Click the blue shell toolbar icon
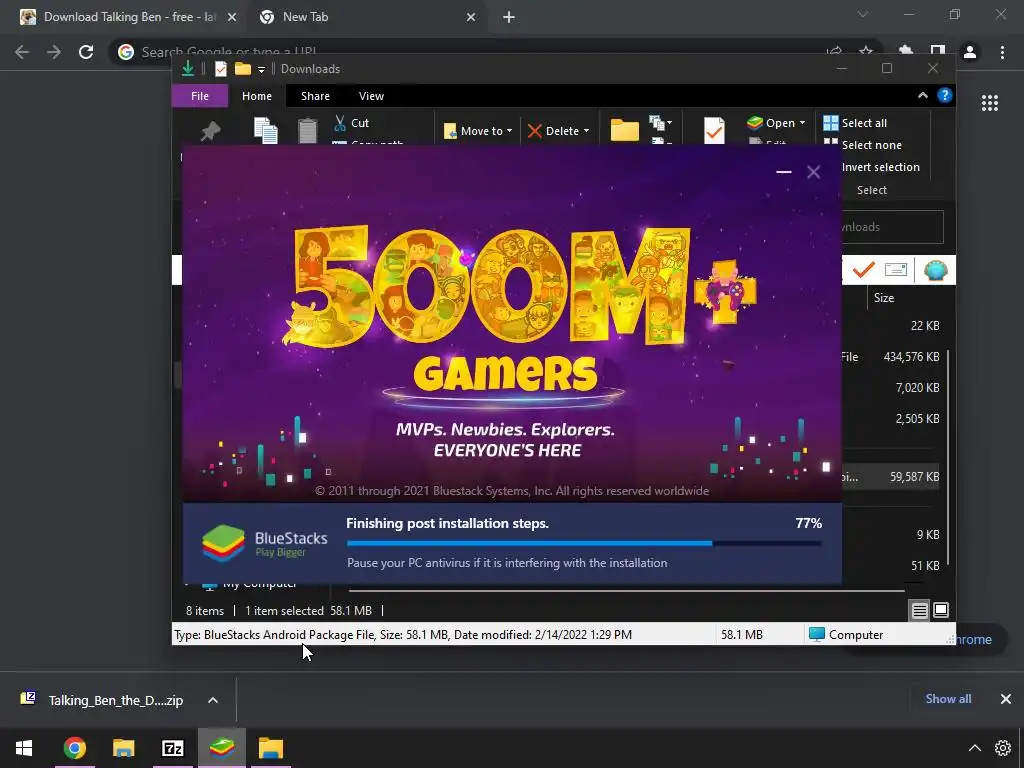Image resolution: width=1024 pixels, height=768 pixels. (936, 270)
